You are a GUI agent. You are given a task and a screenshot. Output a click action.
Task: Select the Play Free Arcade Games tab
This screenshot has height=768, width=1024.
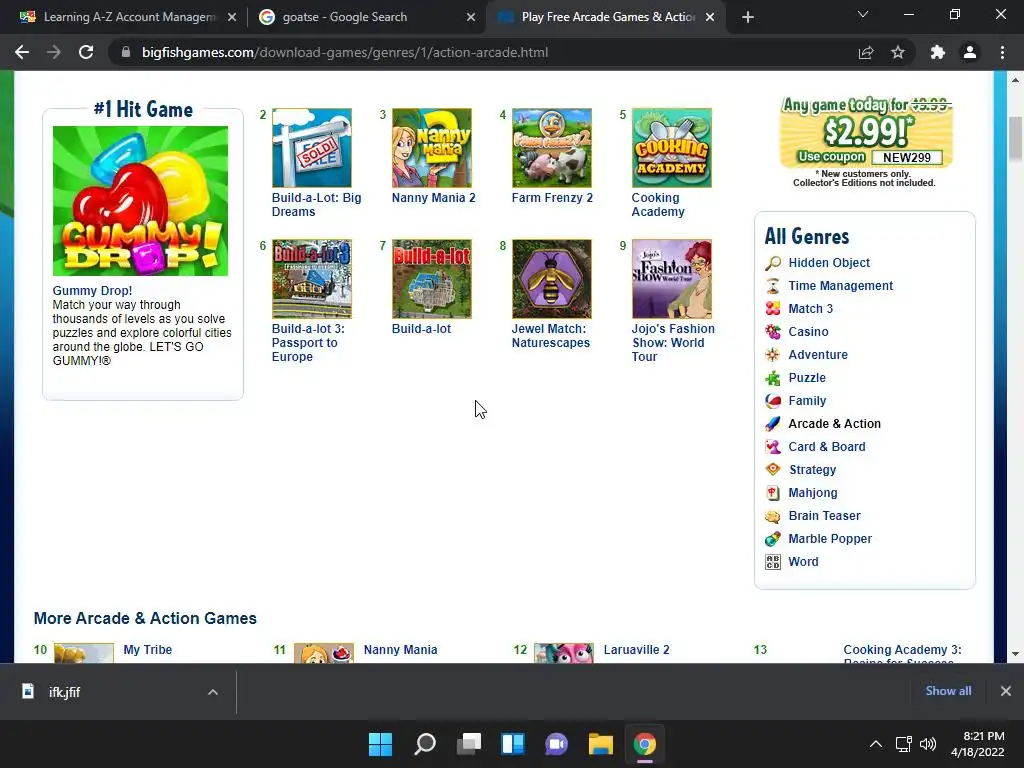[x=607, y=17]
